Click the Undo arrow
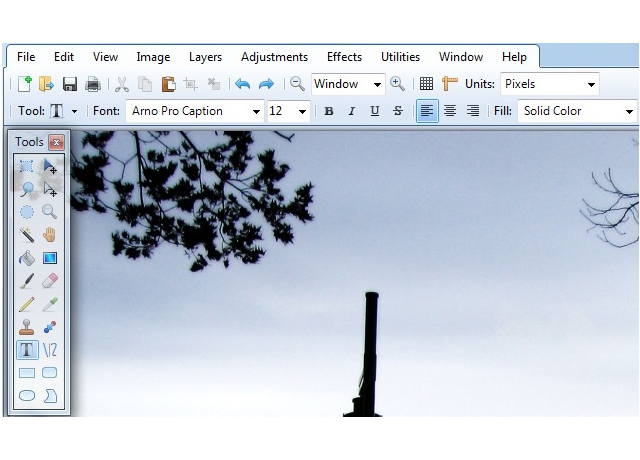 point(242,84)
